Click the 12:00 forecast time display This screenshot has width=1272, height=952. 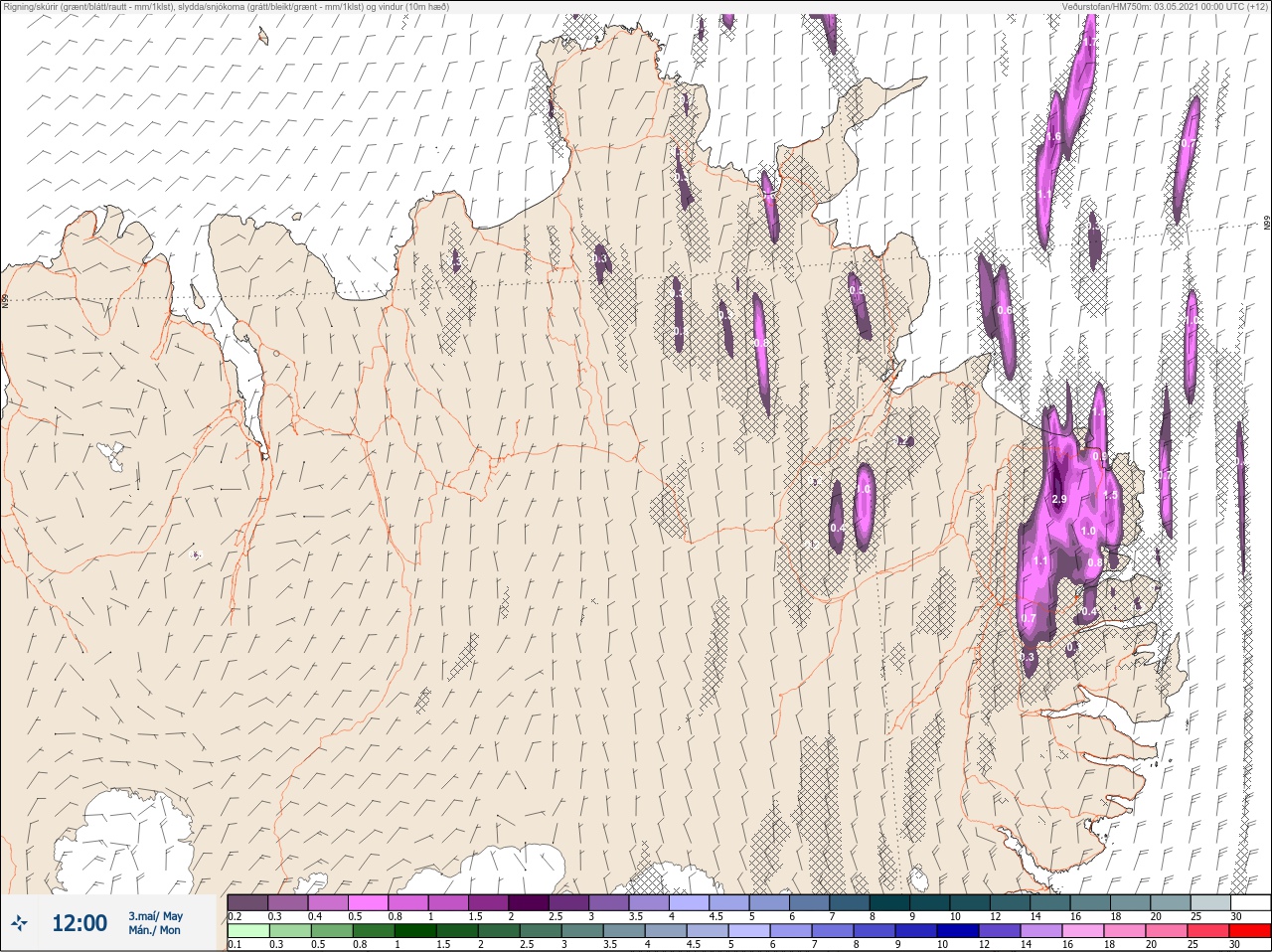click(x=79, y=923)
